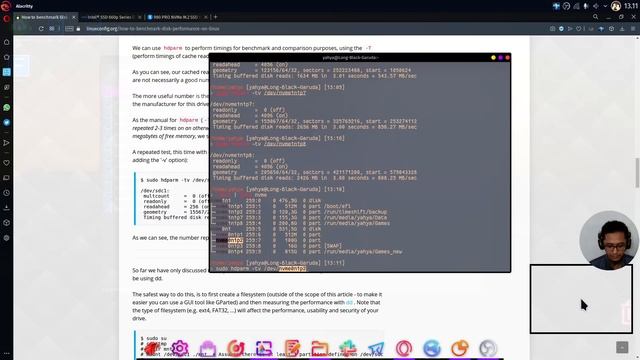Open the pink screenshot tool dock icon
Screen dimensions: 640x360
(236, 348)
